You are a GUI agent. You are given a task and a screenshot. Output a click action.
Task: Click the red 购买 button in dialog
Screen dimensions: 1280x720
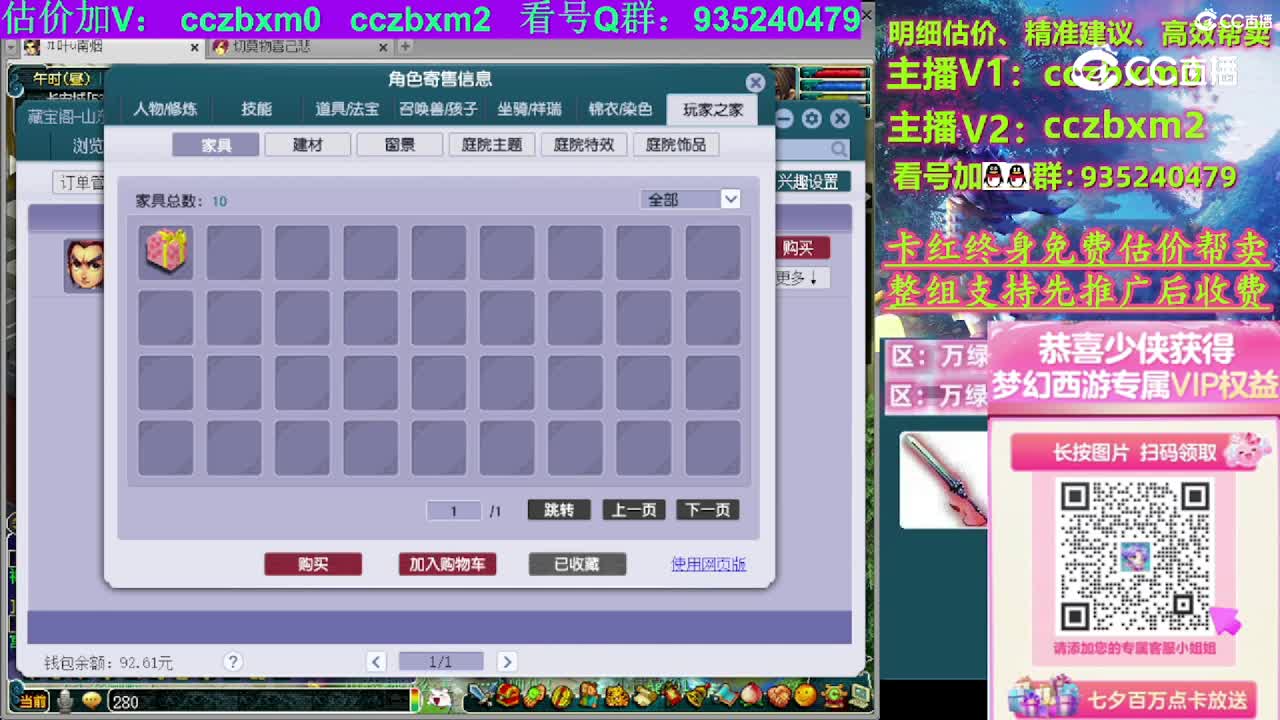click(x=313, y=564)
